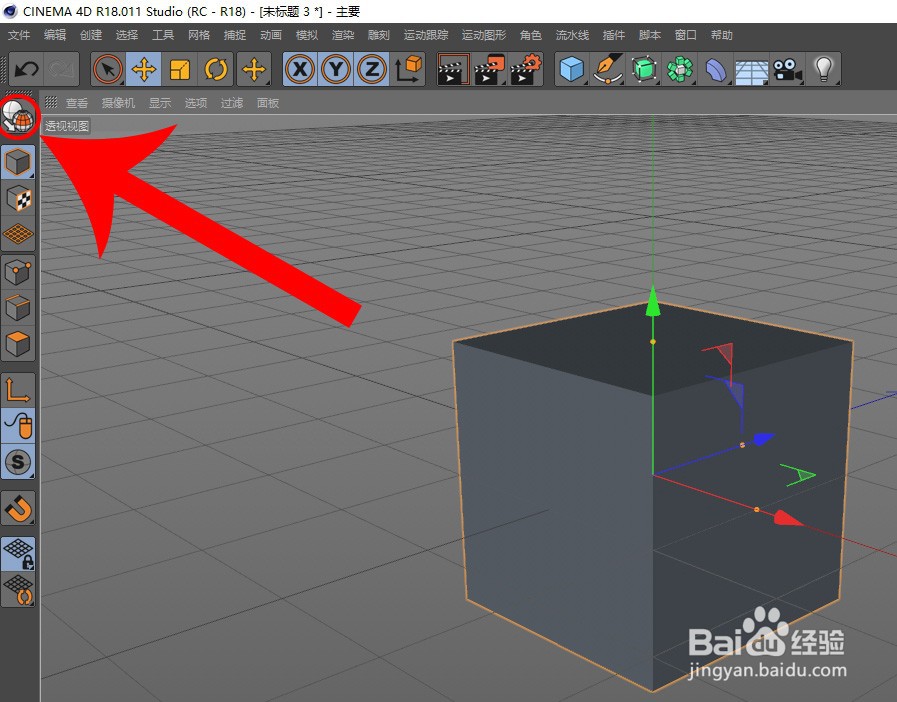Toggle Y axis lock

click(x=336, y=69)
